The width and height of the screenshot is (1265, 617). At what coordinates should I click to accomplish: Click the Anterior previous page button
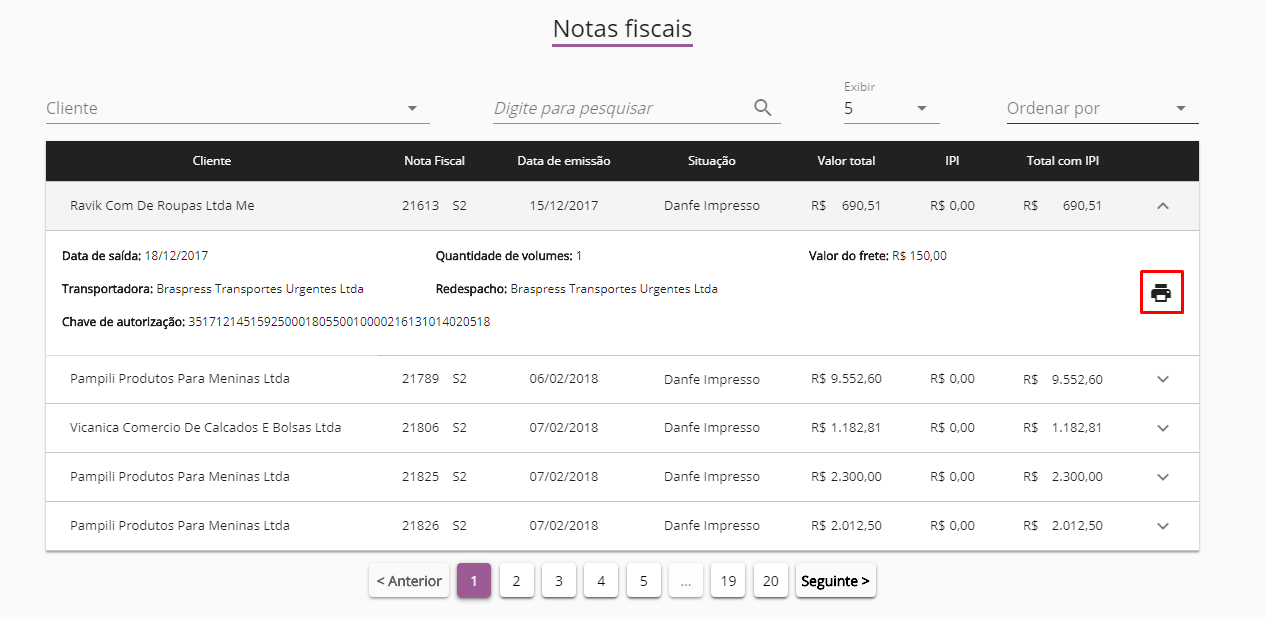pos(408,581)
